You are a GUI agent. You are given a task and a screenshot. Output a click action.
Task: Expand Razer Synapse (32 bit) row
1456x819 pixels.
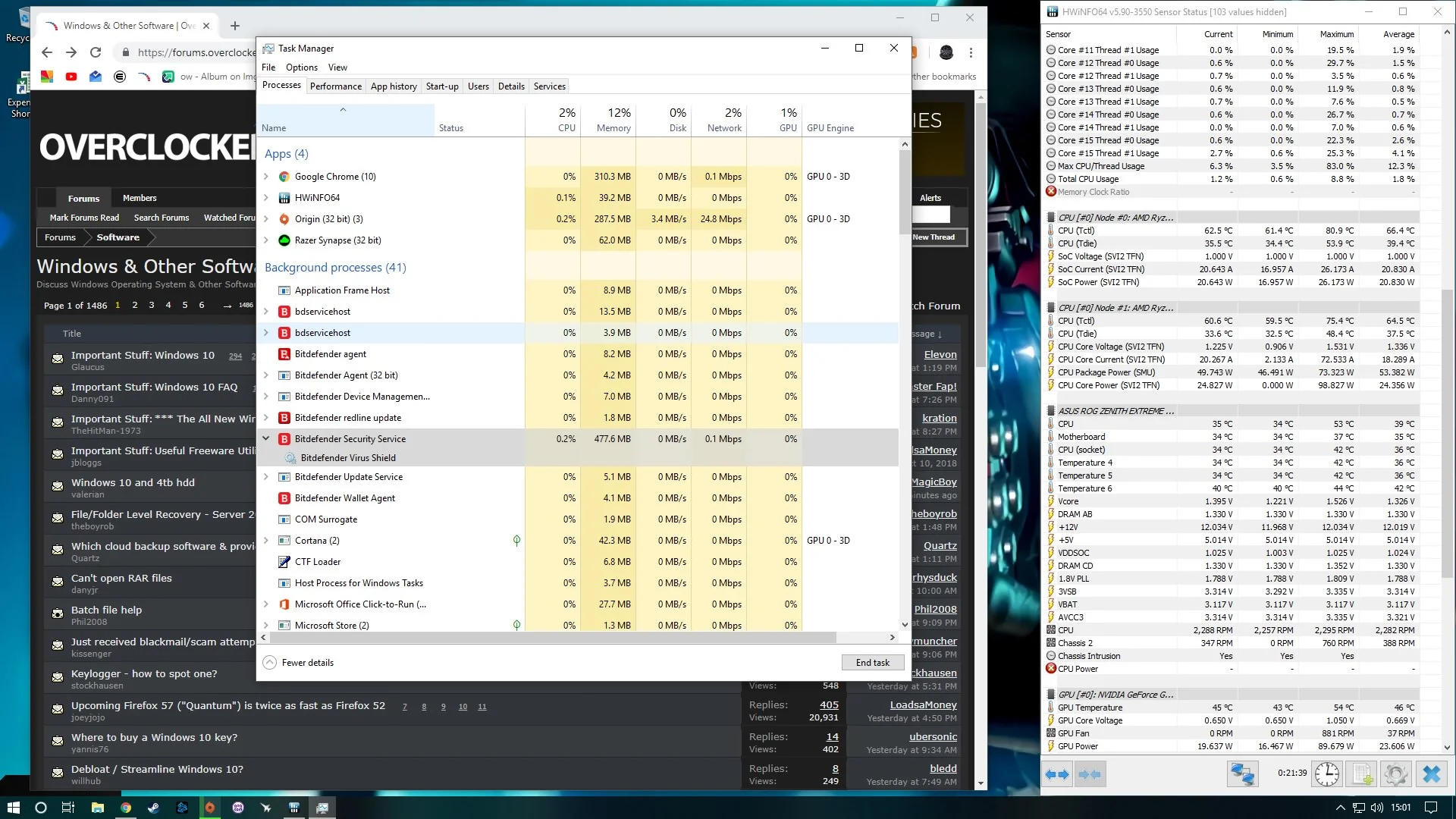point(266,240)
